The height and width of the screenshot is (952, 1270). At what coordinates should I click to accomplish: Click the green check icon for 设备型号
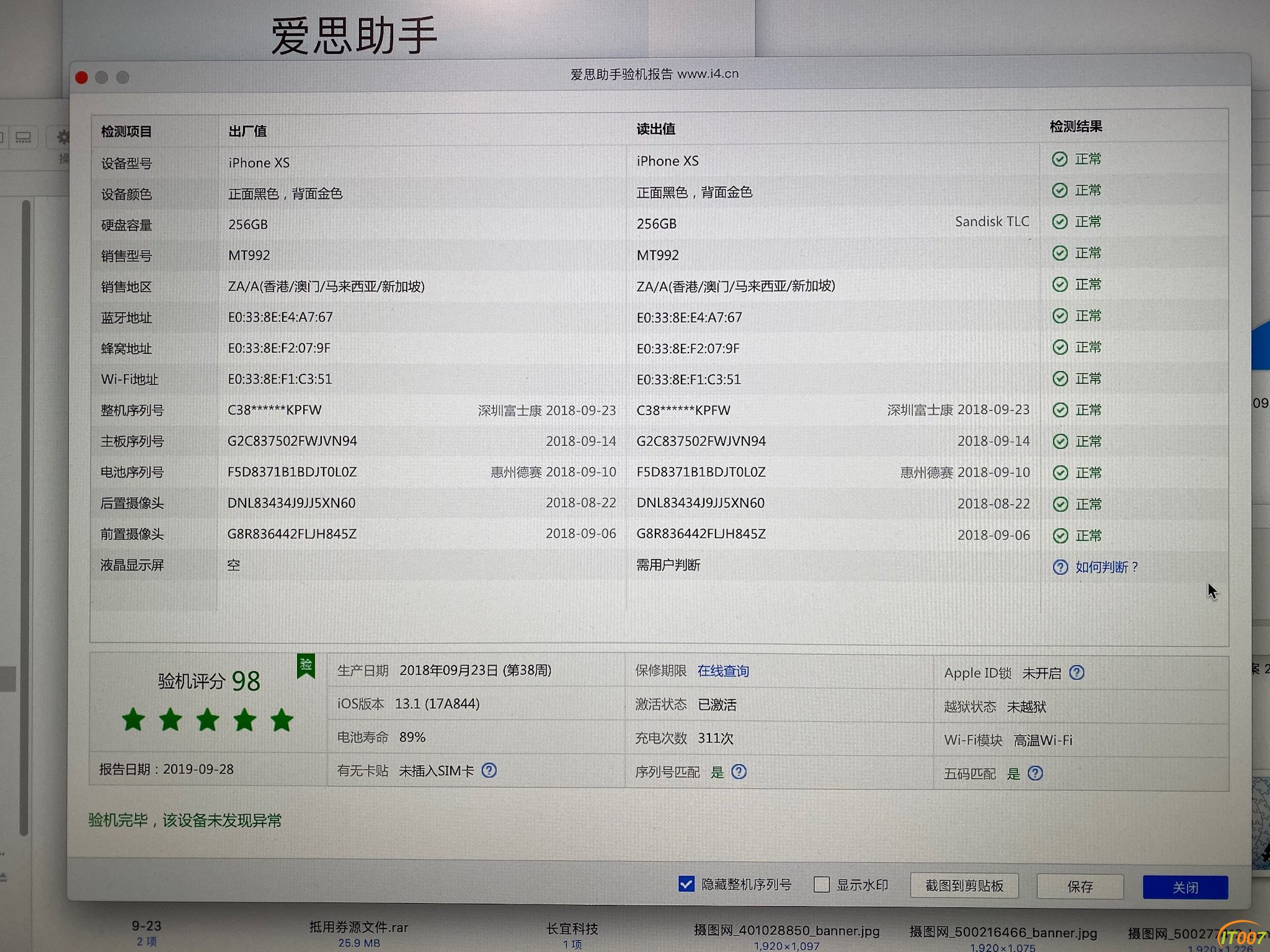tap(1060, 159)
